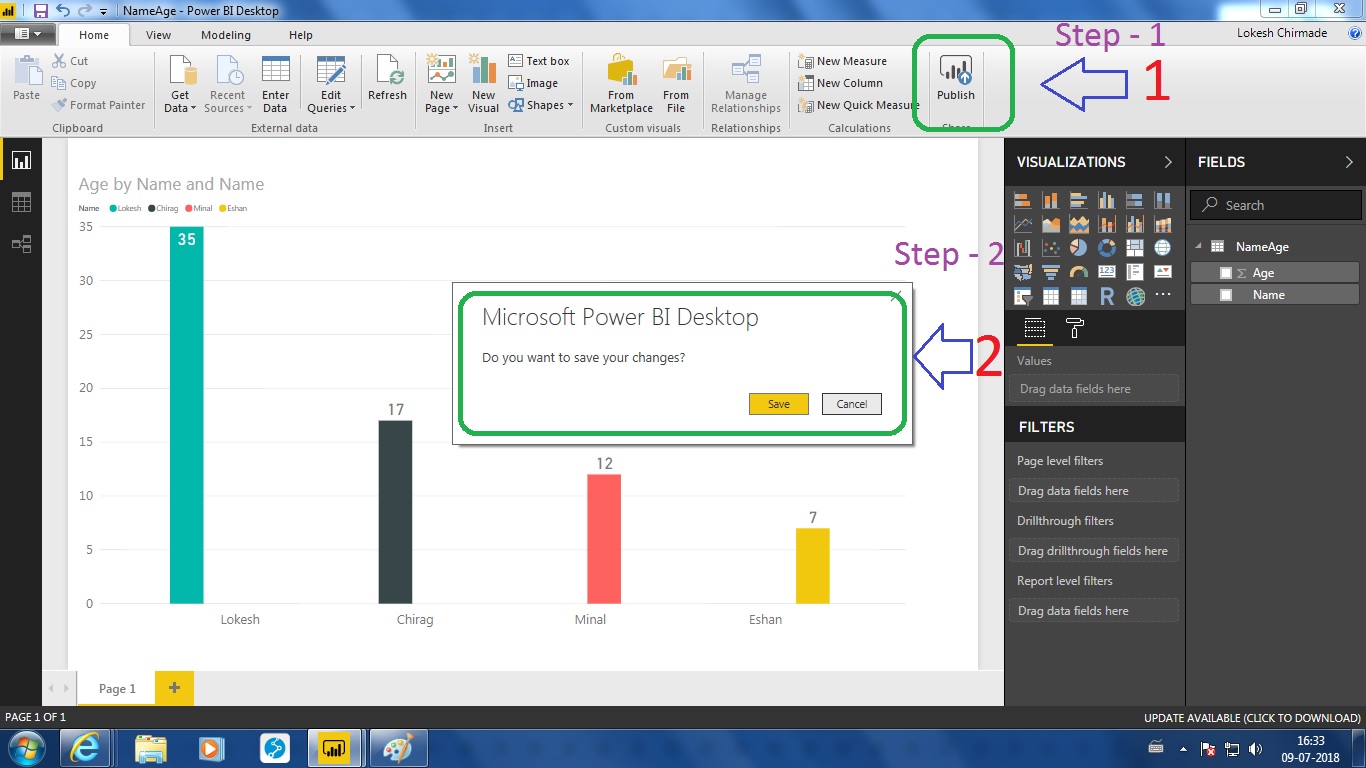The image size is (1366, 768).
Task: Collapse the Visualizations pane chevron
Action: point(1168,162)
